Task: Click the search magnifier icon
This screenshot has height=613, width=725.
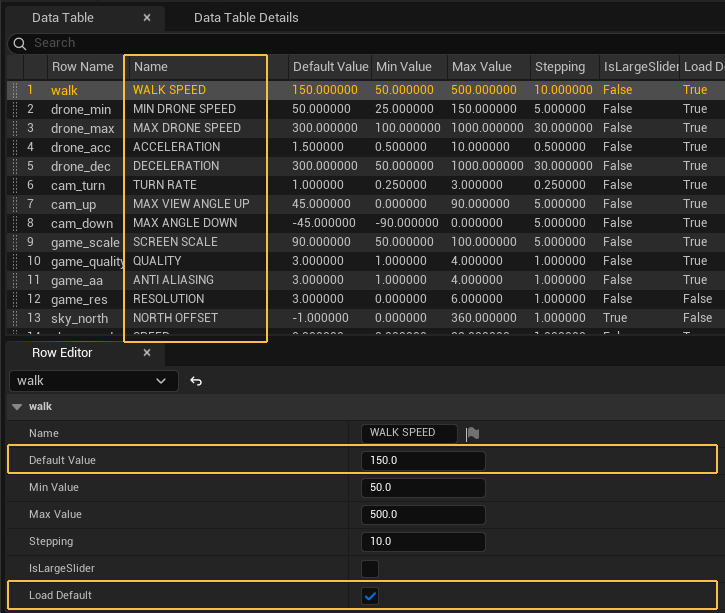Action: pyautogui.click(x=20, y=43)
